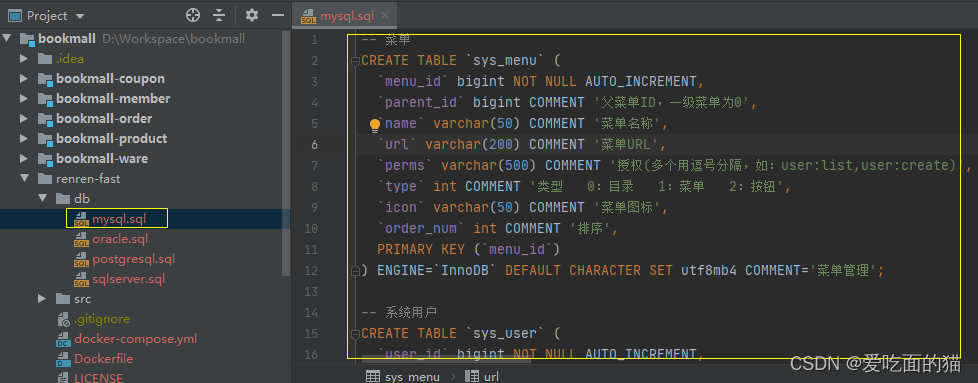
Task: Open Project panel settings gear
Action: (x=251, y=16)
